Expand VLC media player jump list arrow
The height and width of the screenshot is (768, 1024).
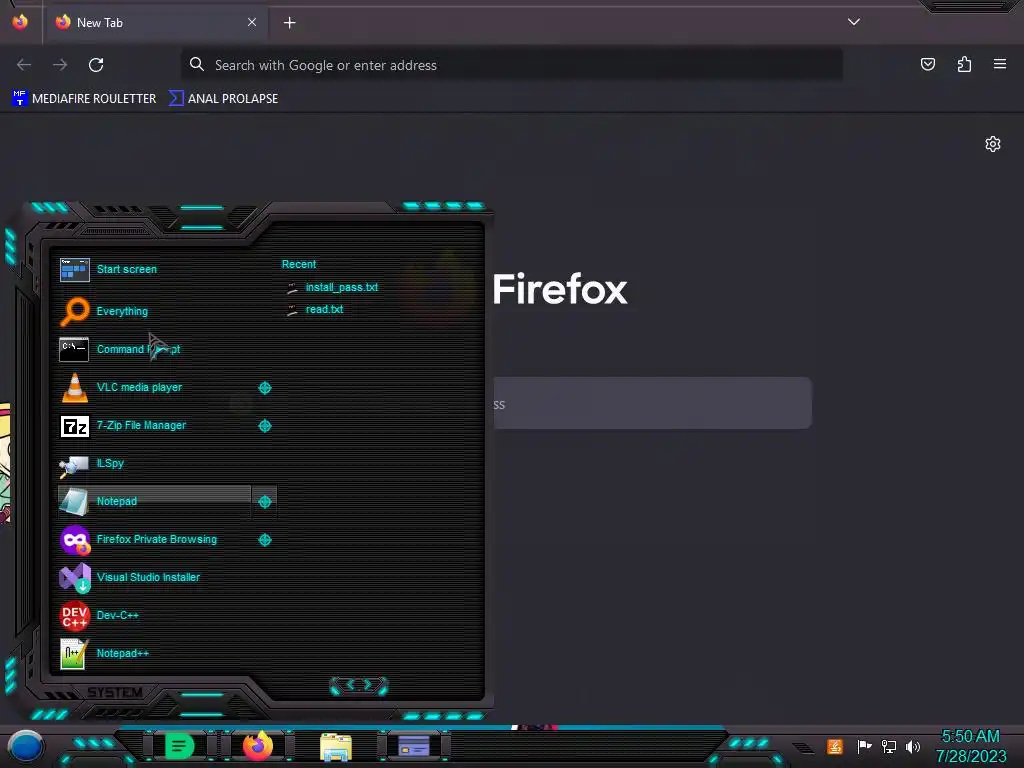click(x=264, y=388)
